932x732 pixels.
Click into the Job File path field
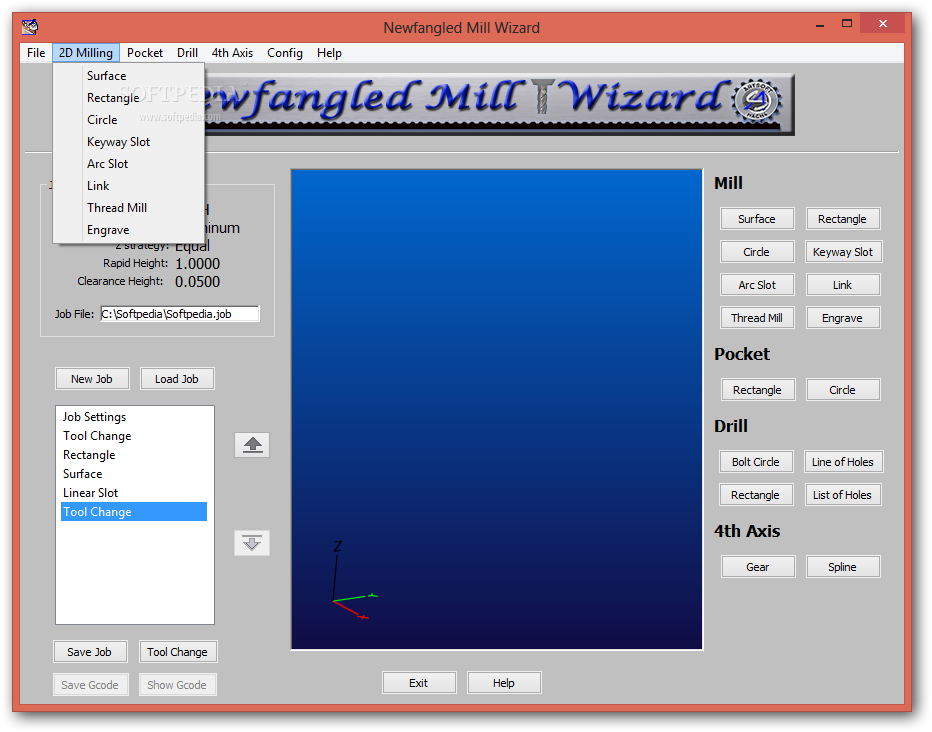tap(180, 314)
